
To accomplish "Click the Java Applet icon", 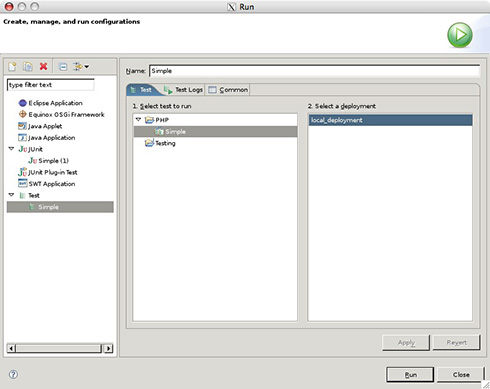I will click(x=22, y=126).
